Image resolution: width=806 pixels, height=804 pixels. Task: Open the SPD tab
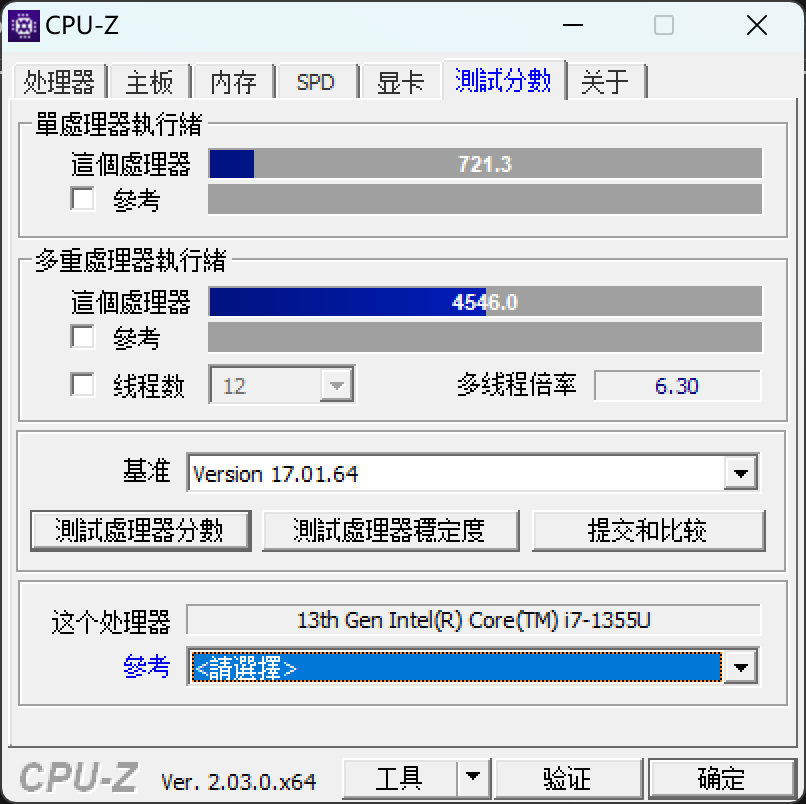pos(316,81)
